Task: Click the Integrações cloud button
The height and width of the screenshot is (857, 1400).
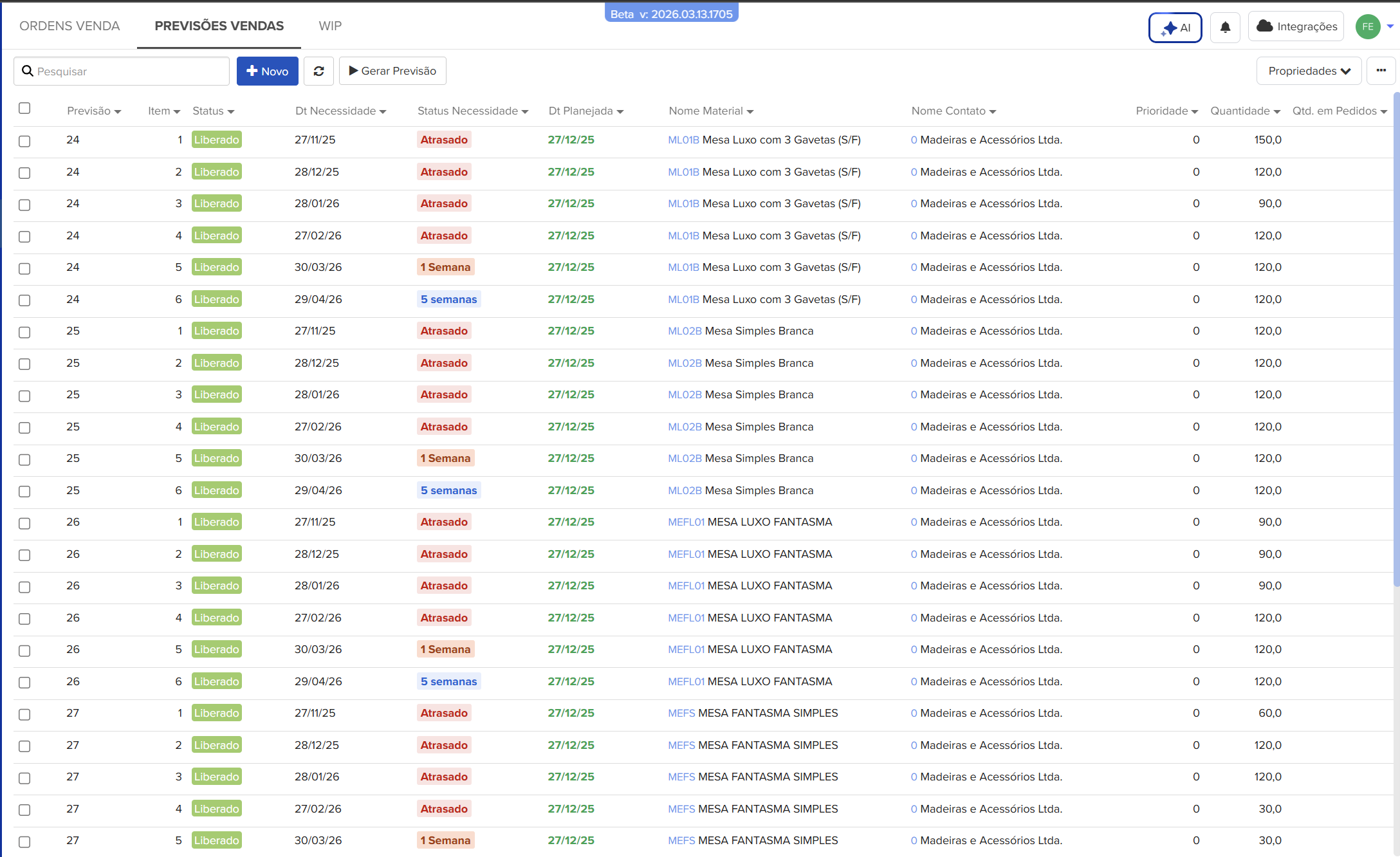Action: pyautogui.click(x=1296, y=26)
